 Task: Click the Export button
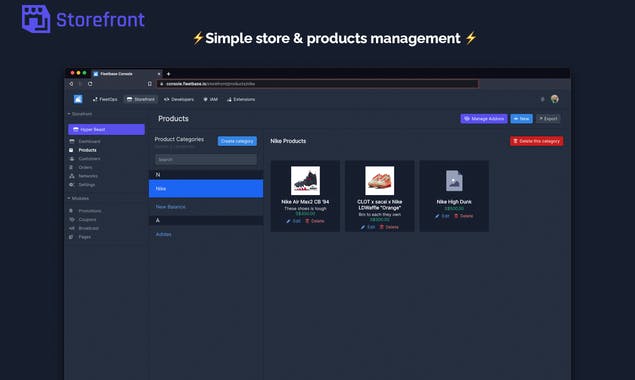pos(548,119)
